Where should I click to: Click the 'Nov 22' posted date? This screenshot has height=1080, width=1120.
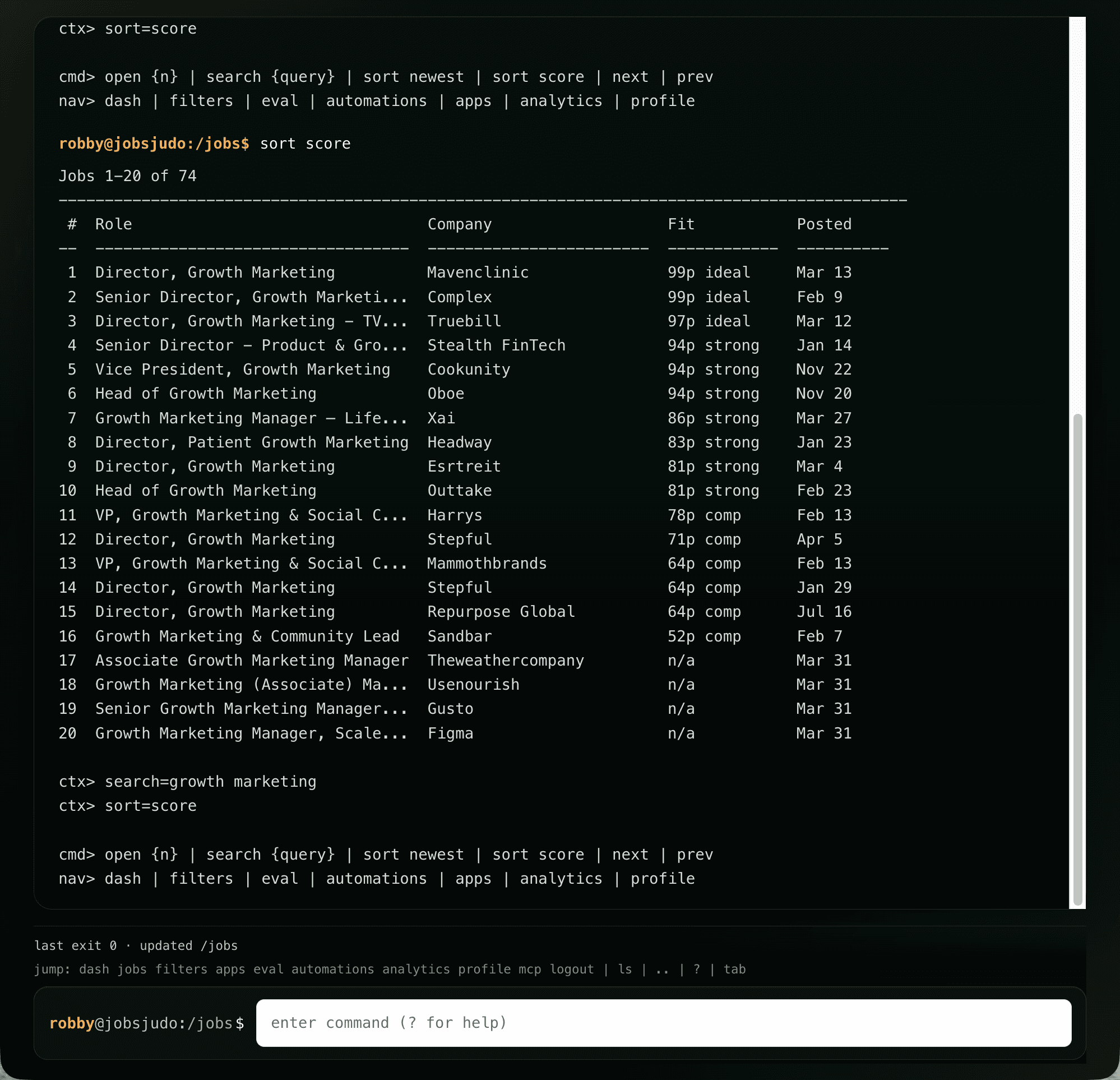coord(824,369)
